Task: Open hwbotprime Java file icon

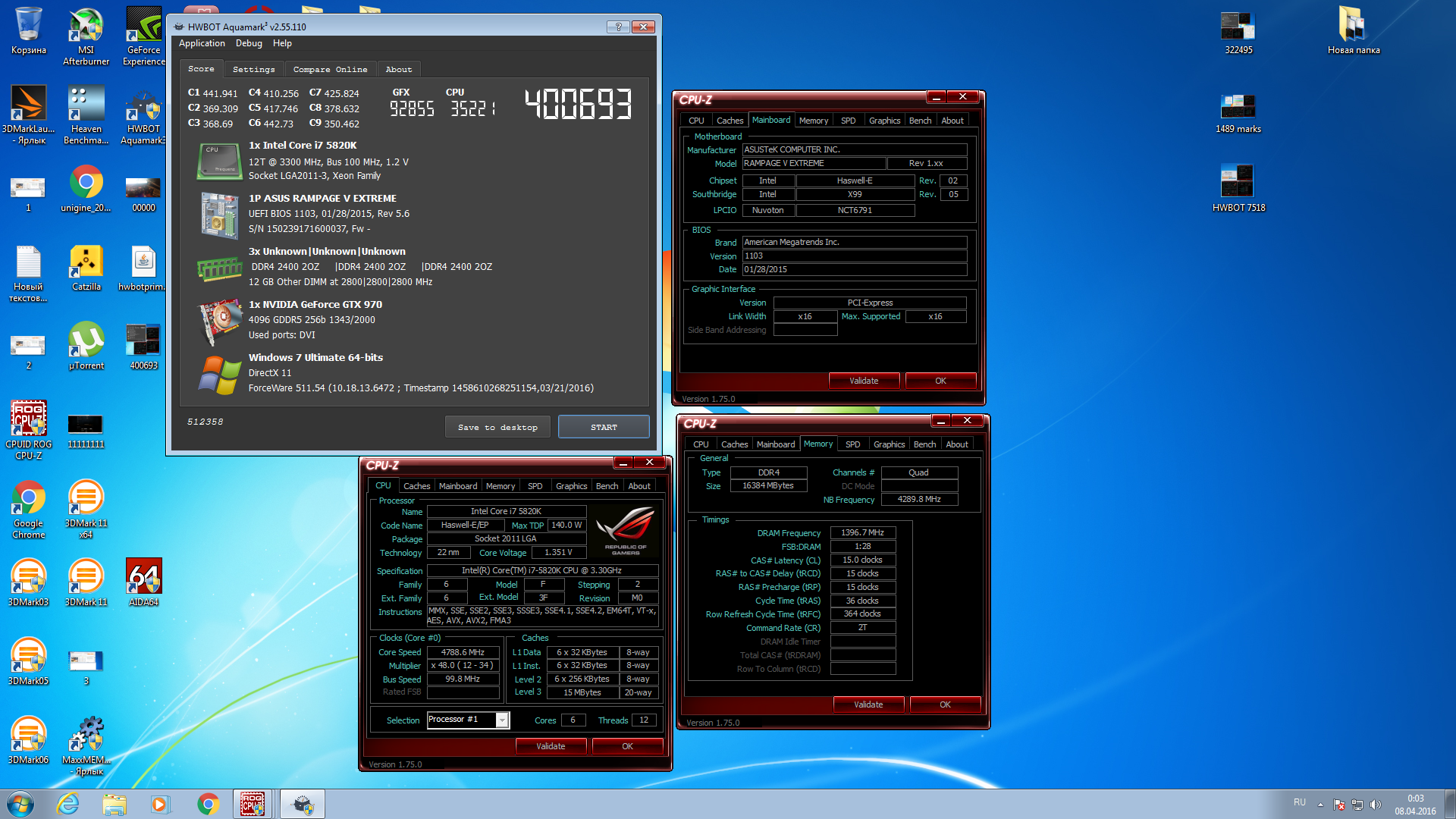Action: pyautogui.click(x=143, y=268)
